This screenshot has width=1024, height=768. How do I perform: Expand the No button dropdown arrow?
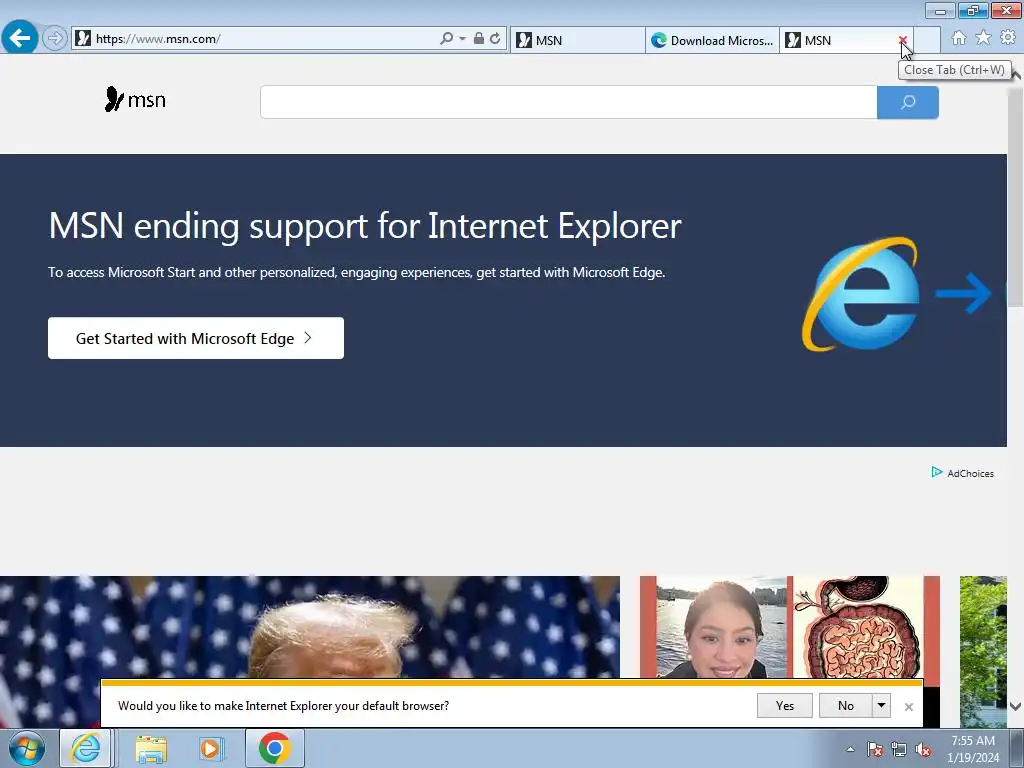(x=881, y=706)
